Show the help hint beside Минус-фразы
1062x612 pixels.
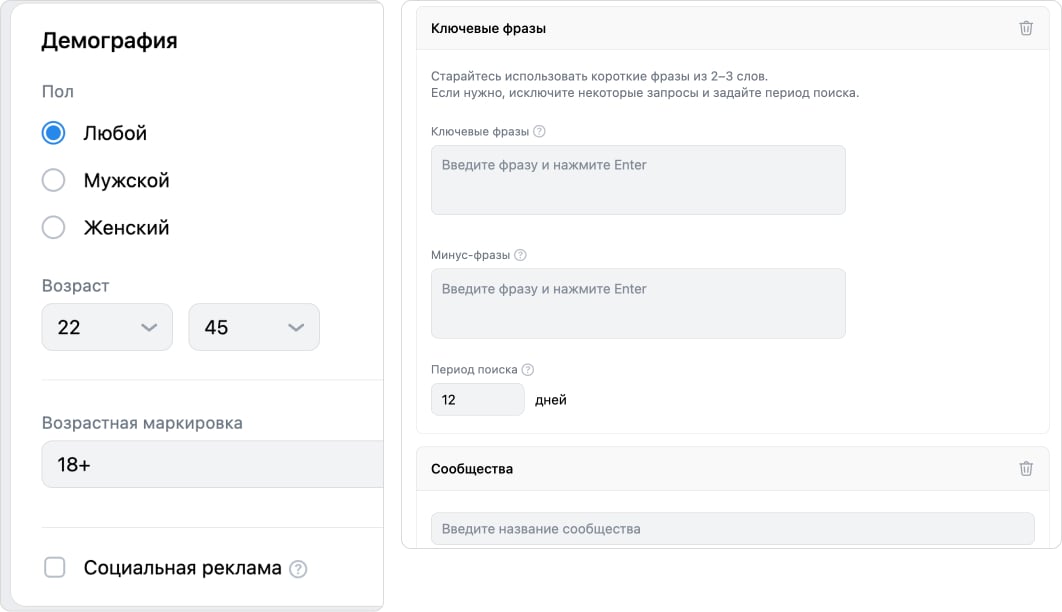(520, 256)
